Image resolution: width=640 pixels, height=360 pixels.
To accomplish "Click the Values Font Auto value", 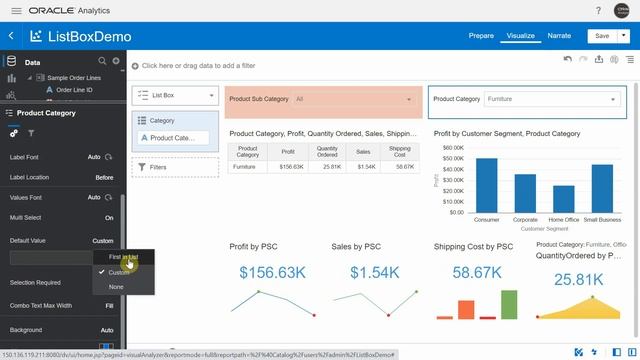I will click(x=94, y=198).
